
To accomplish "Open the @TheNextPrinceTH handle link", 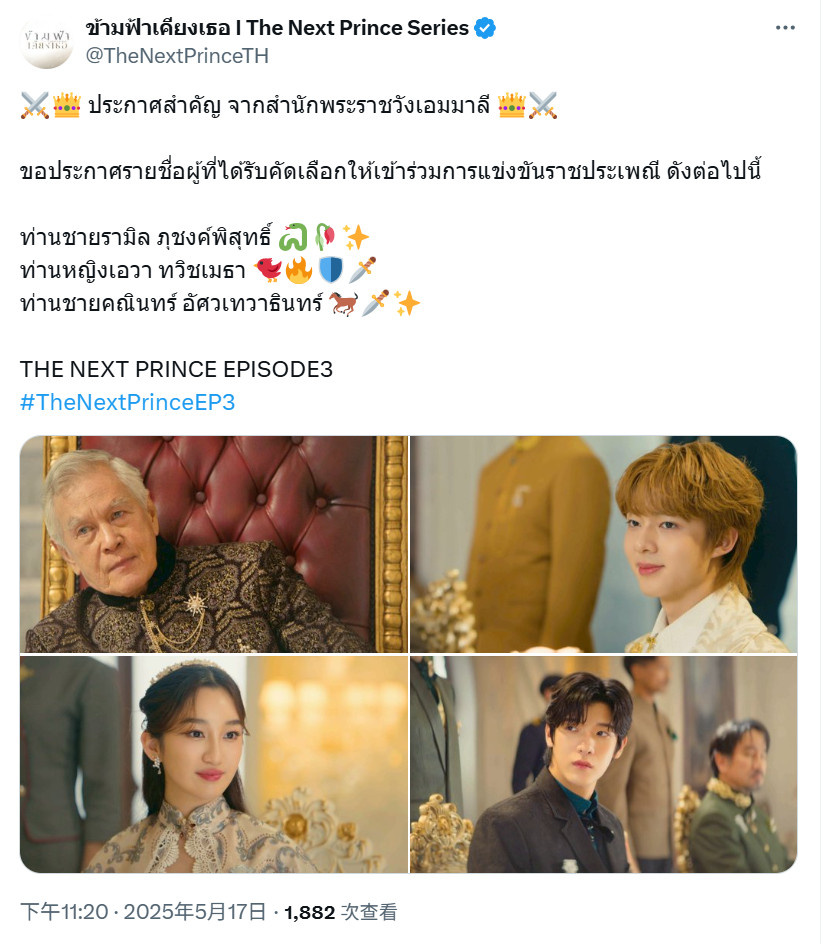I will (x=177, y=56).
